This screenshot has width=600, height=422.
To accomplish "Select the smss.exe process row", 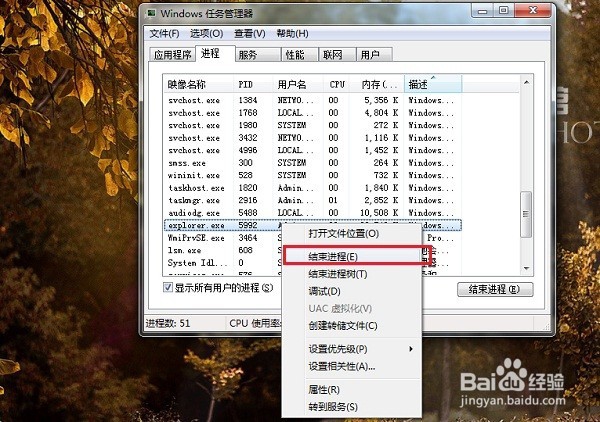I will (313, 163).
